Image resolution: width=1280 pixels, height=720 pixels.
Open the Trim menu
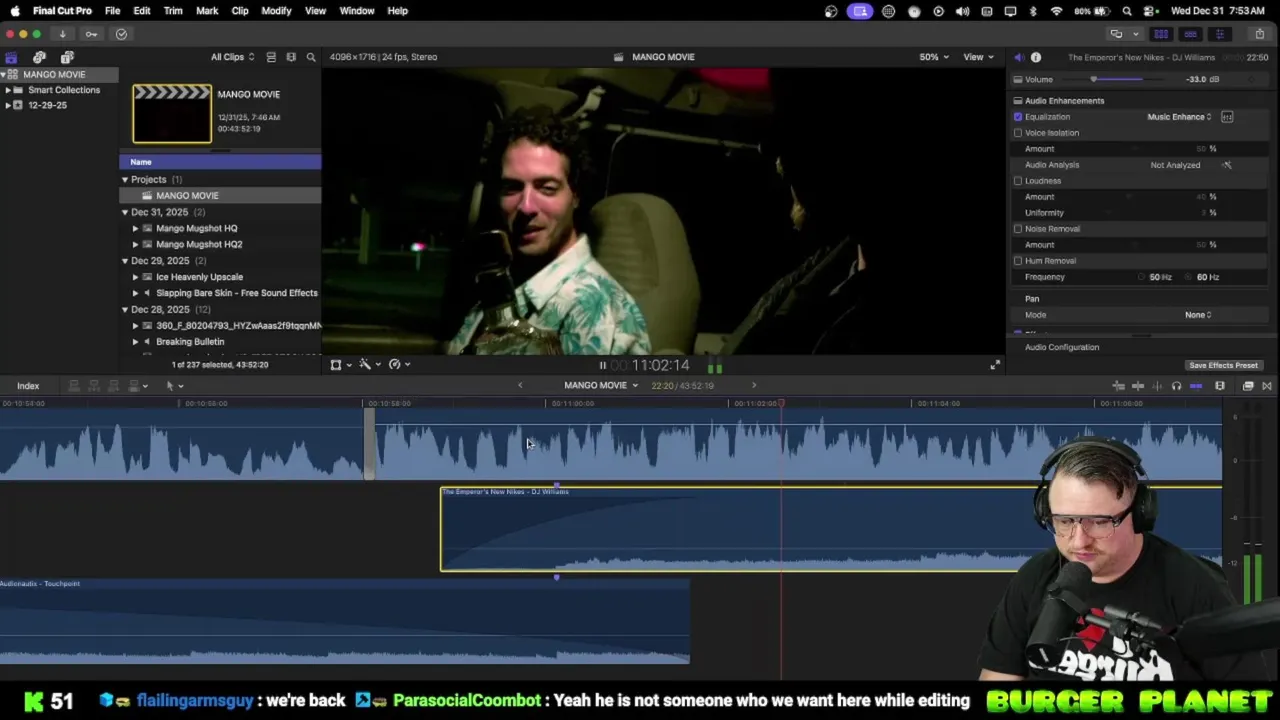coord(173,11)
